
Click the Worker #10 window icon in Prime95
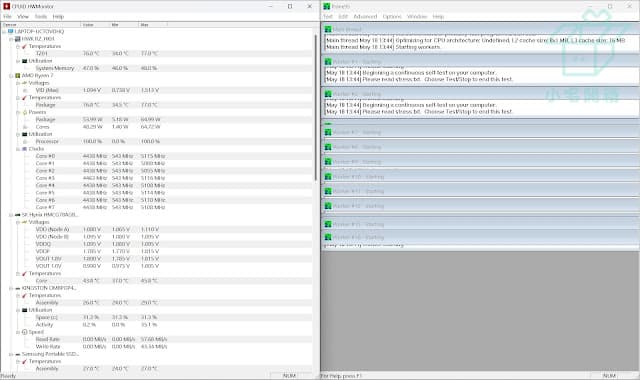click(328, 177)
